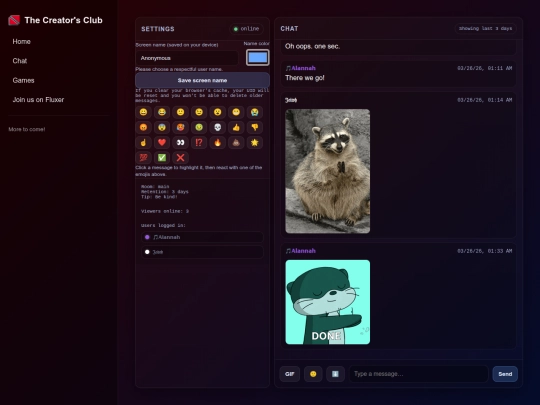
Task: Click the 01:14 AM message timestamp
Action: coord(485,100)
